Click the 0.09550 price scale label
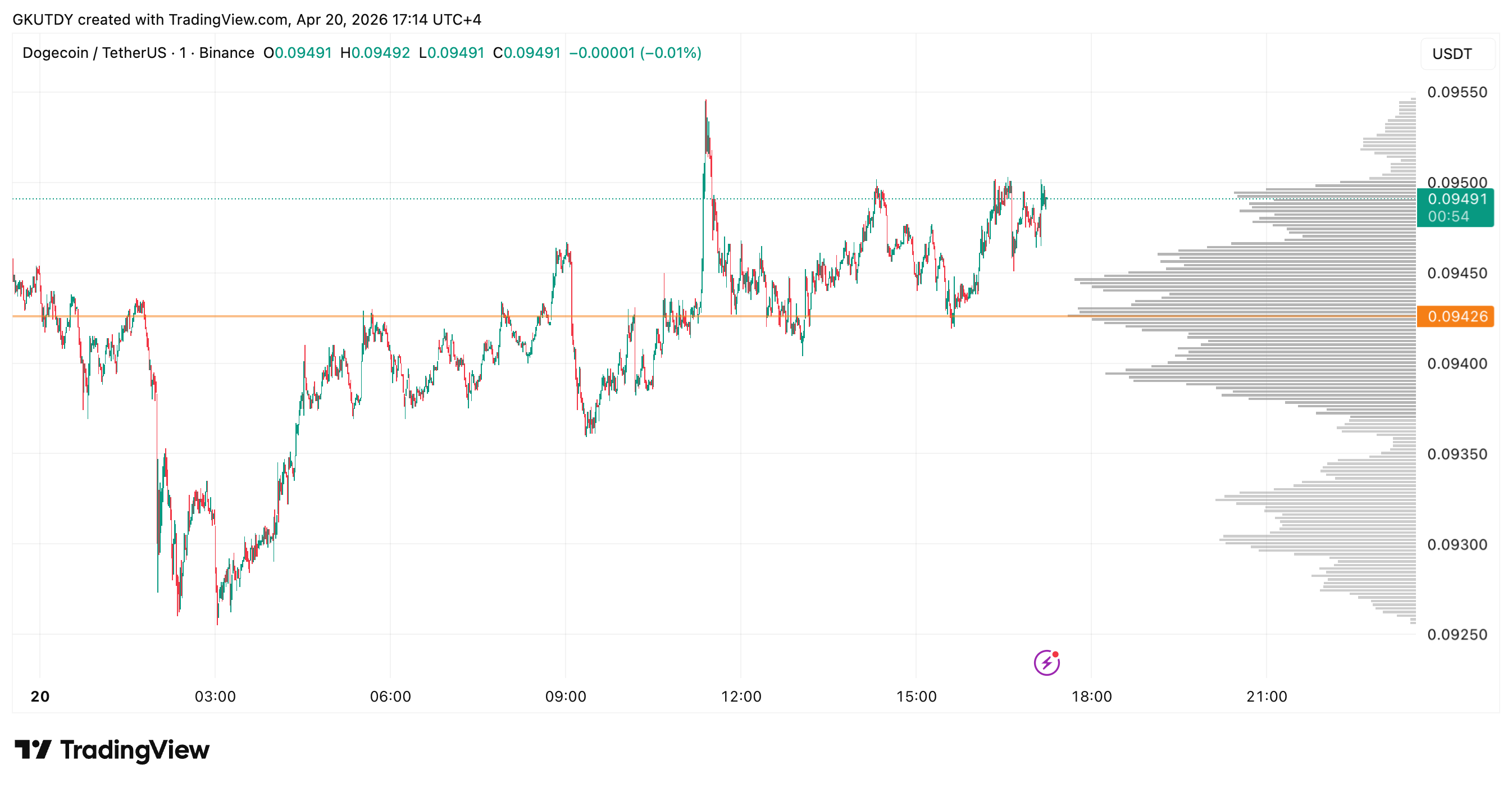The image size is (1512, 787). (x=1457, y=92)
